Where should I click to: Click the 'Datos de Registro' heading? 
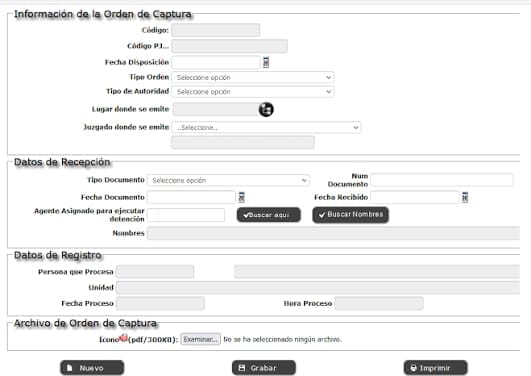click(58, 255)
